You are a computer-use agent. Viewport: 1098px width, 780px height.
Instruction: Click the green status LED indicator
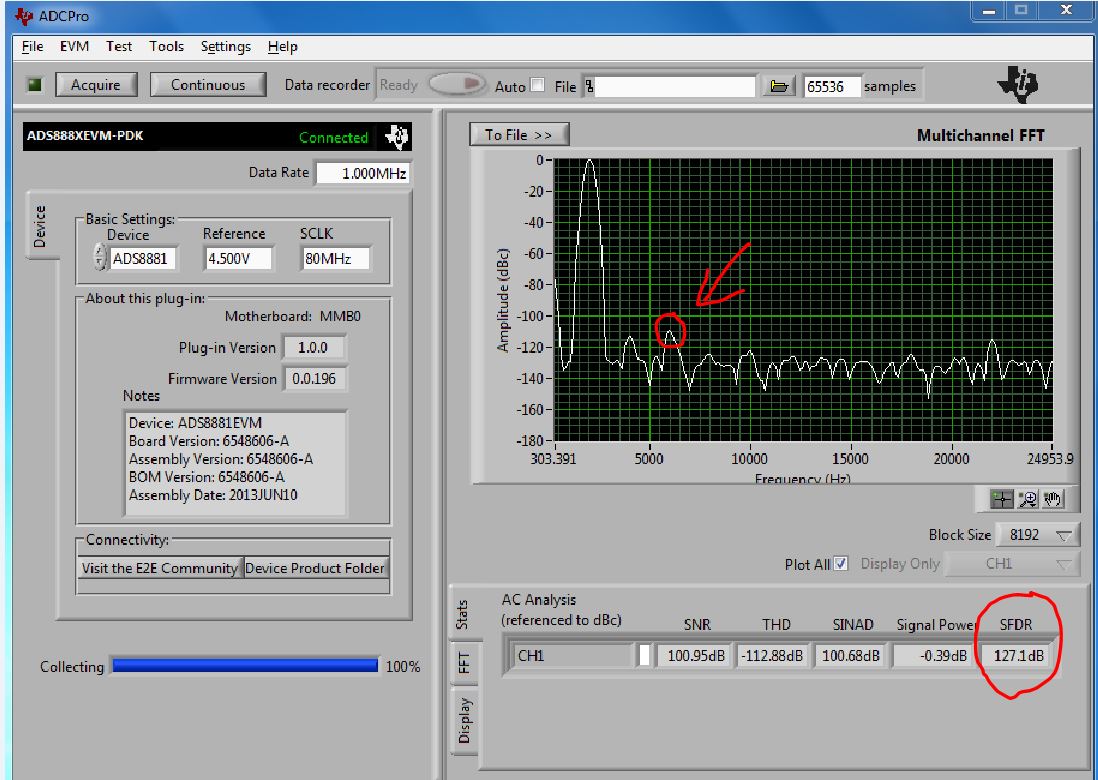point(34,85)
